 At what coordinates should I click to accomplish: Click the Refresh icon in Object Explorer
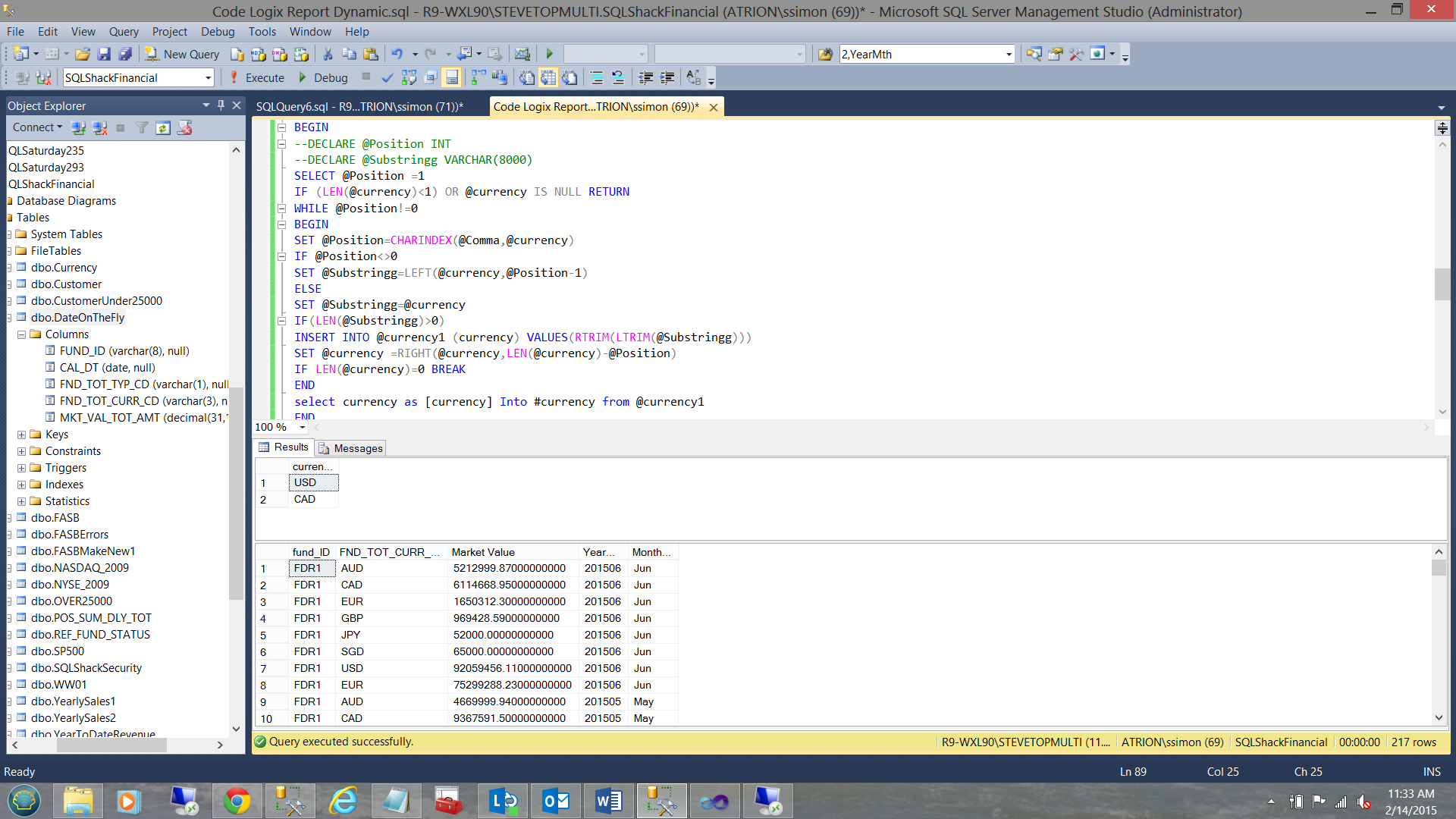click(x=163, y=127)
